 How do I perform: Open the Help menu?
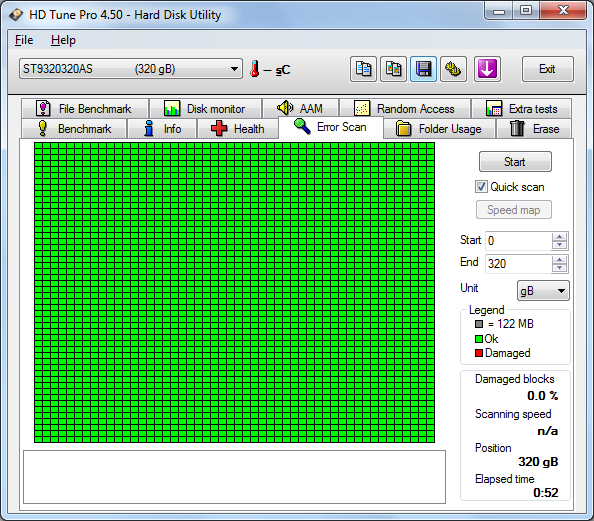tap(63, 40)
